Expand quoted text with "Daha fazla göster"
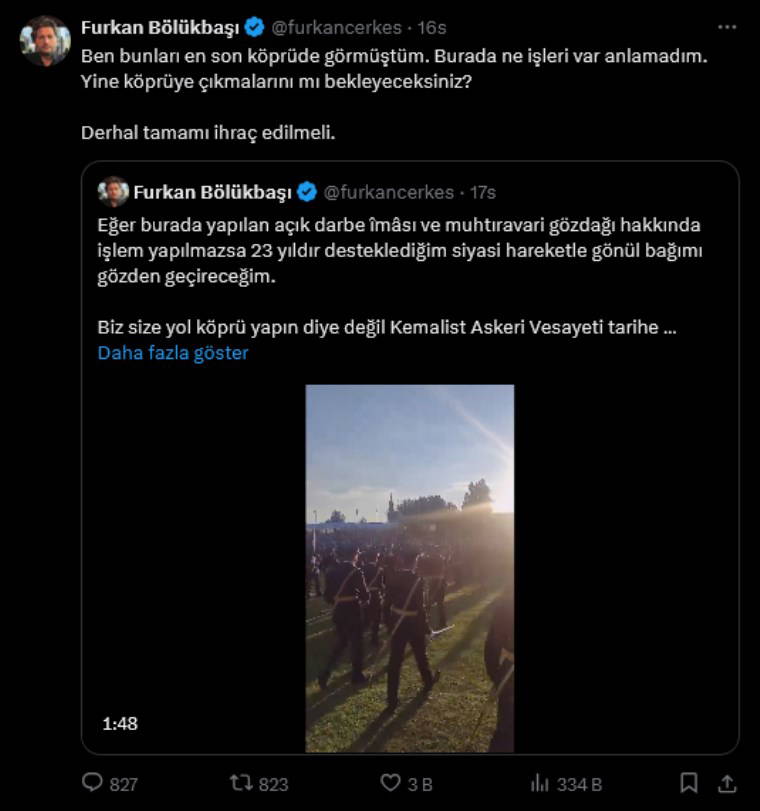760x811 pixels. (173, 353)
